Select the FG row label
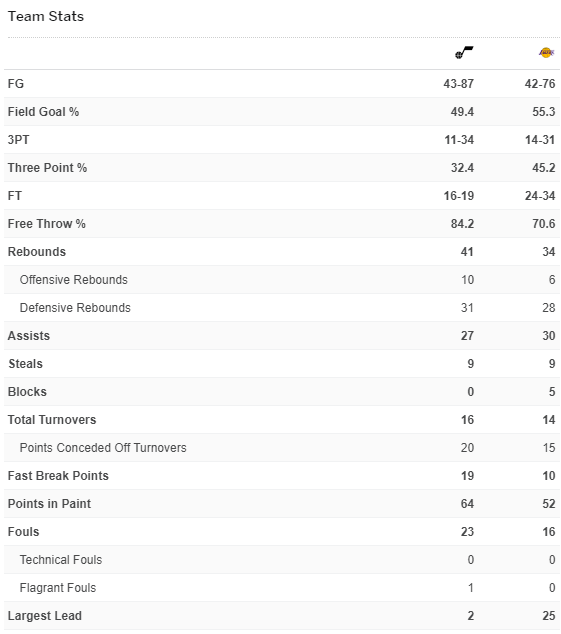This screenshot has height=634, width=561. pos(16,84)
